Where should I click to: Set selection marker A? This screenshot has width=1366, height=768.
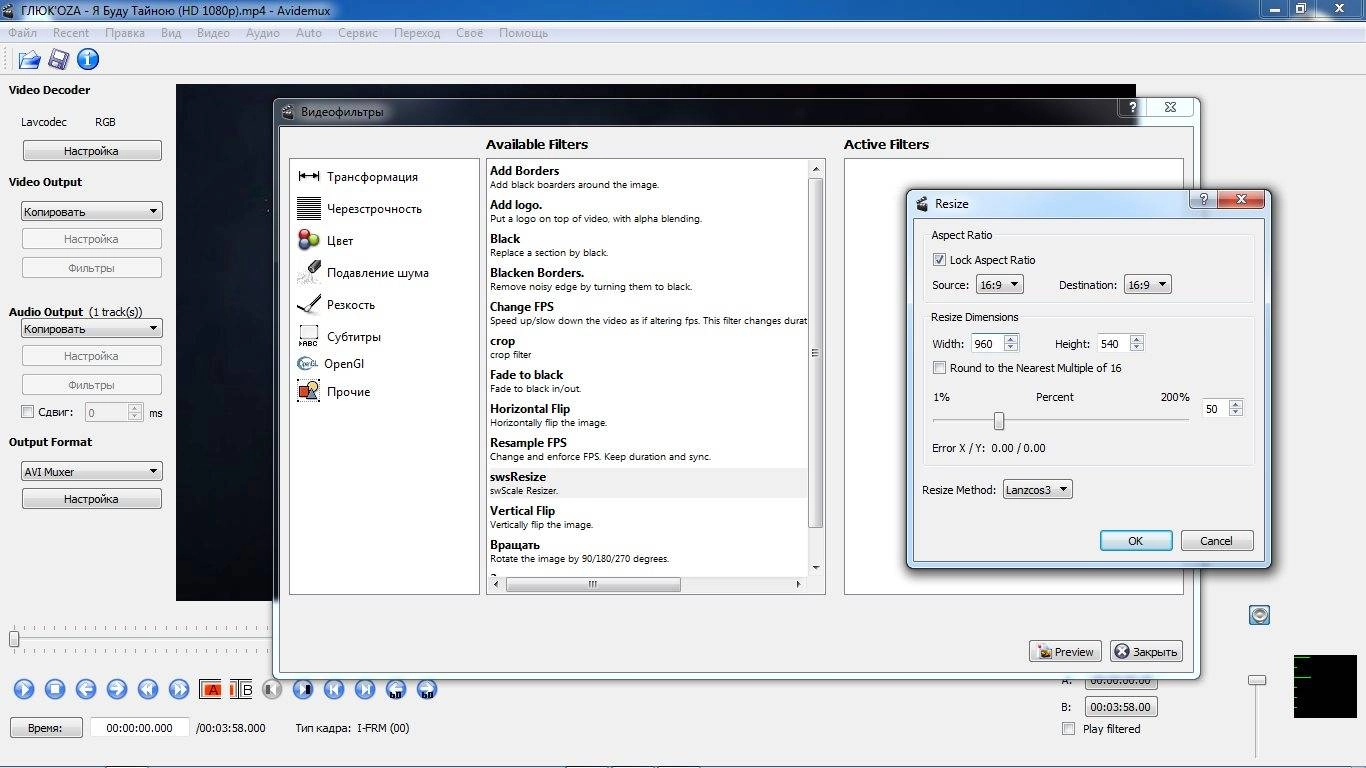pyautogui.click(x=211, y=689)
